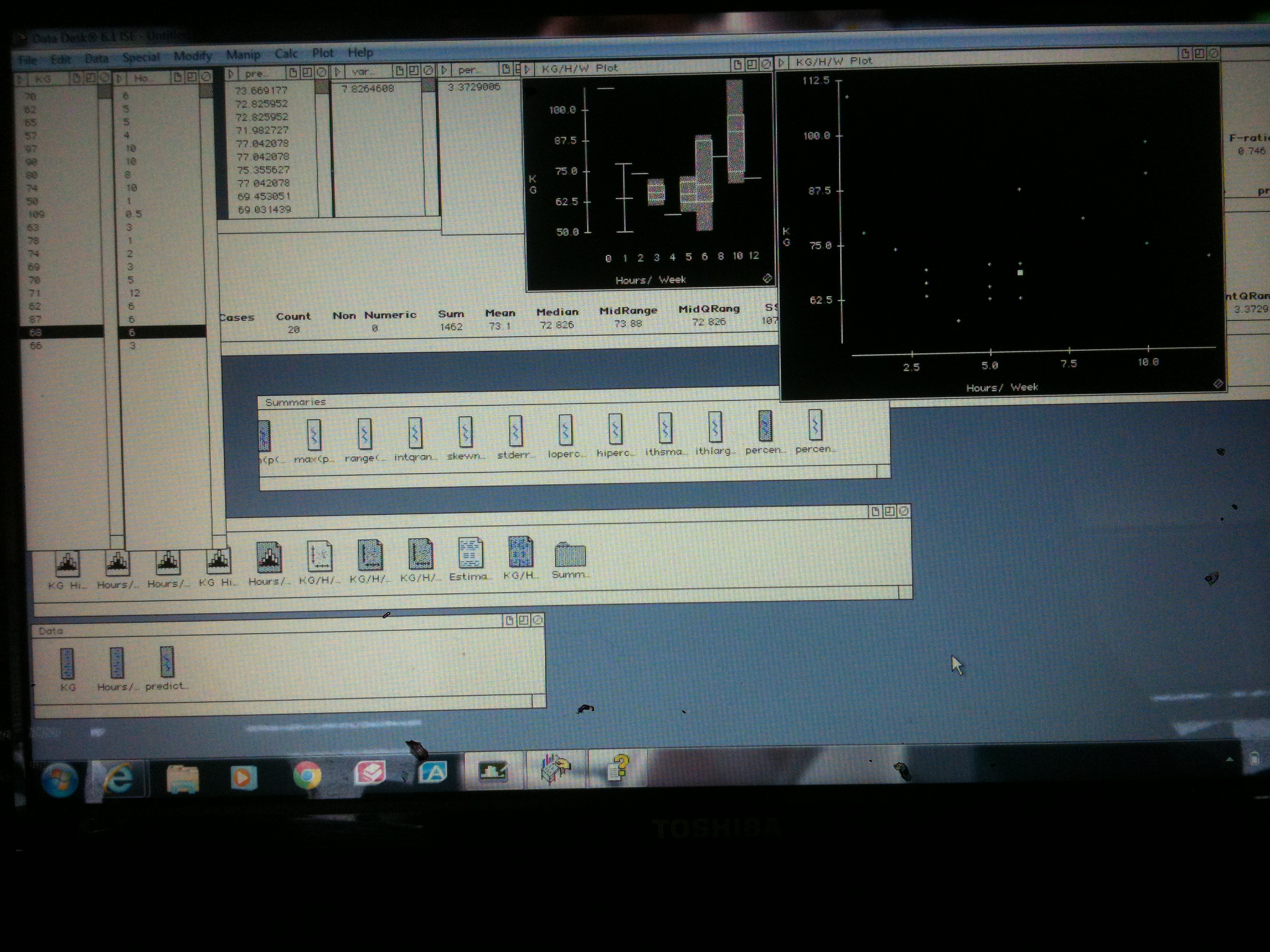Open the Estima document icon
The image size is (1270, 952).
coord(470,553)
